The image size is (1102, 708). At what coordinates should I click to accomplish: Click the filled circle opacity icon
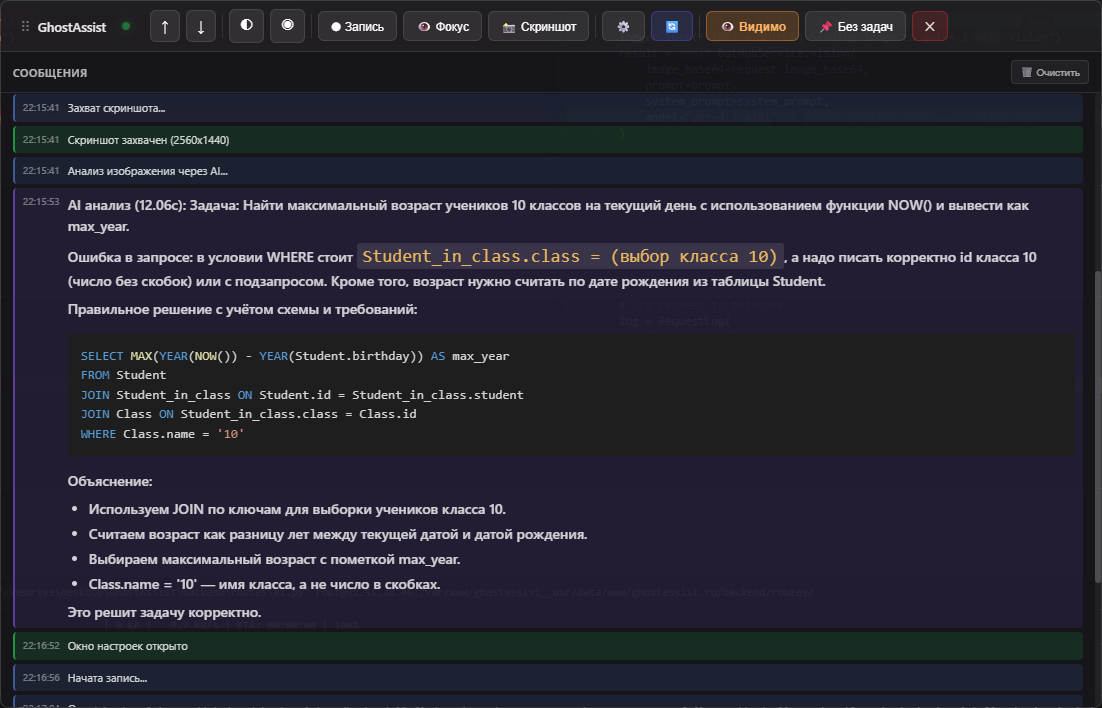(x=287, y=26)
